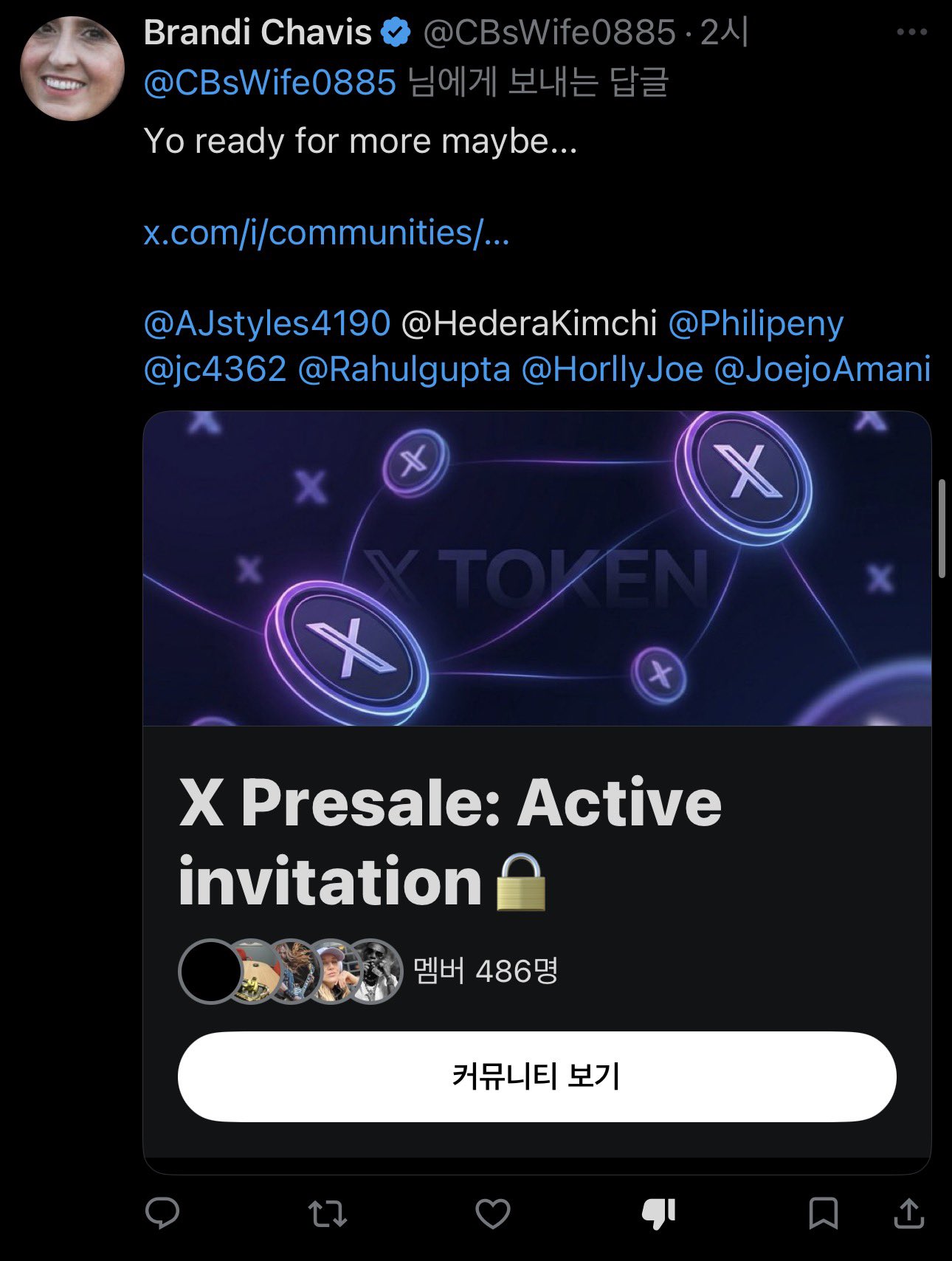Image resolution: width=952 pixels, height=1261 pixels.
Task: Click the blue verified badge
Action: click(x=396, y=32)
